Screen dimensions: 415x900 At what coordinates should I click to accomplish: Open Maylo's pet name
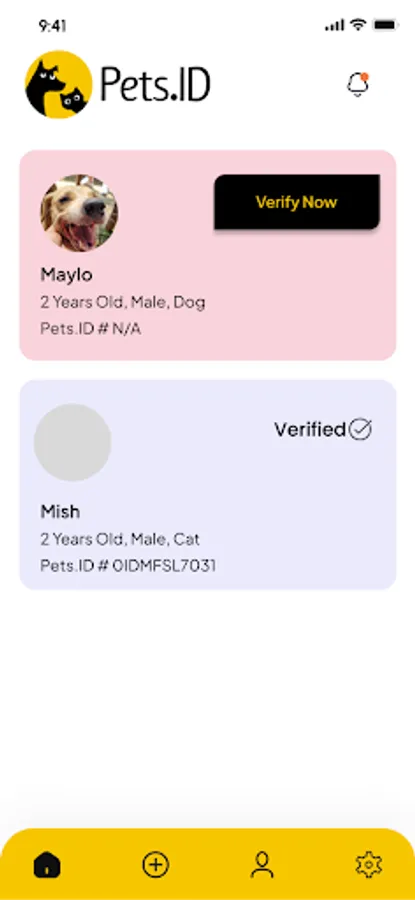point(67,275)
